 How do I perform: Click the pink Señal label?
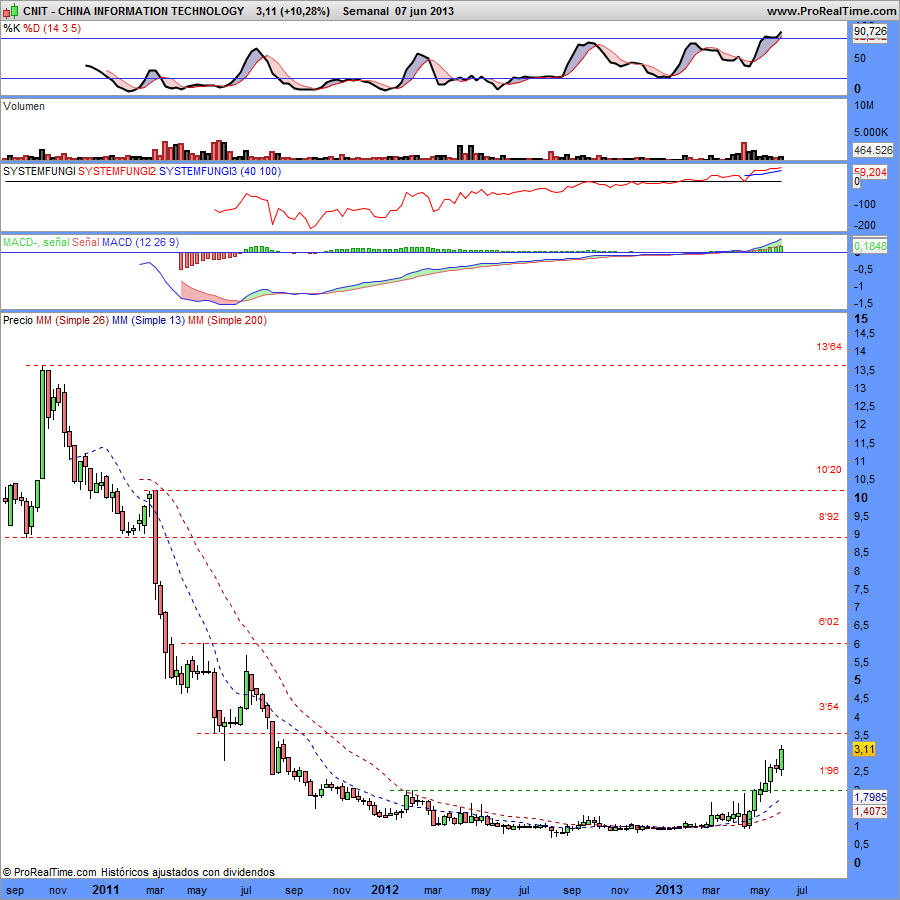click(x=86, y=242)
